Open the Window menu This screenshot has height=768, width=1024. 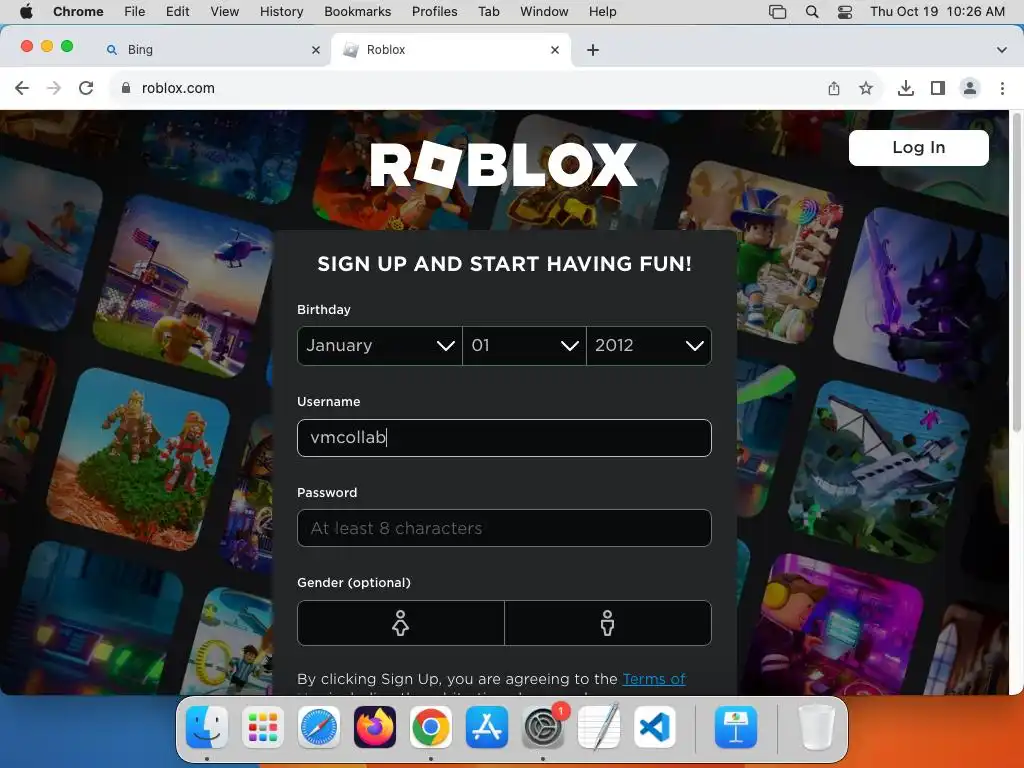pos(544,12)
